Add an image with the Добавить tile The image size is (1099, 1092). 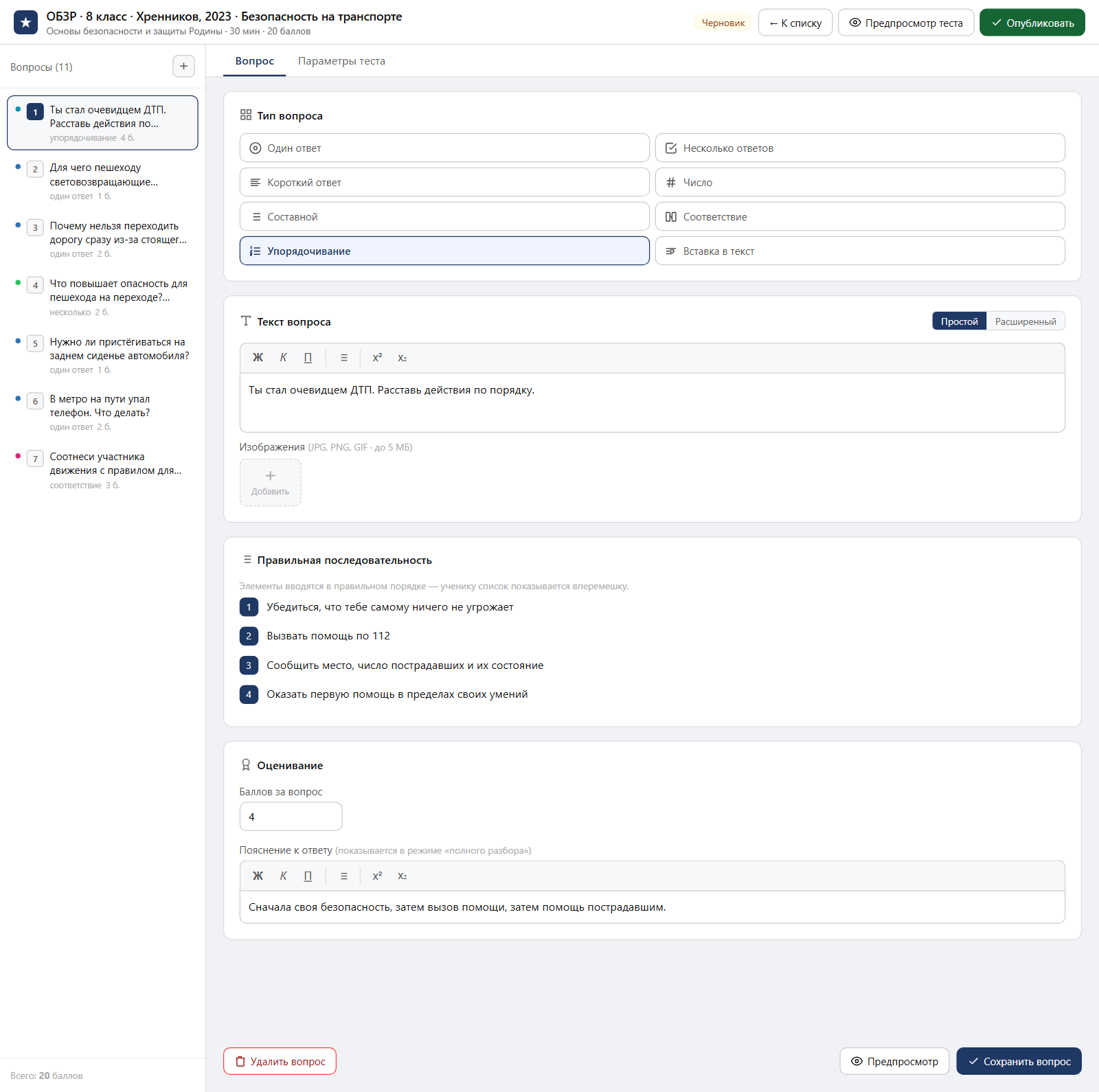(270, 483)
